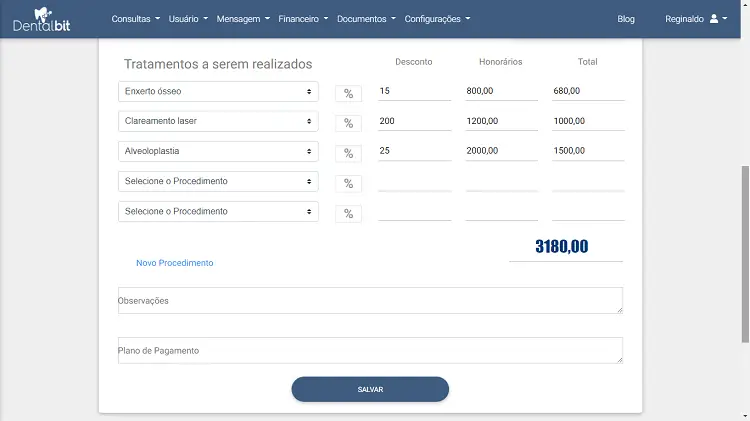Toggle percent discount for Clareamento laser

(348, 123)
